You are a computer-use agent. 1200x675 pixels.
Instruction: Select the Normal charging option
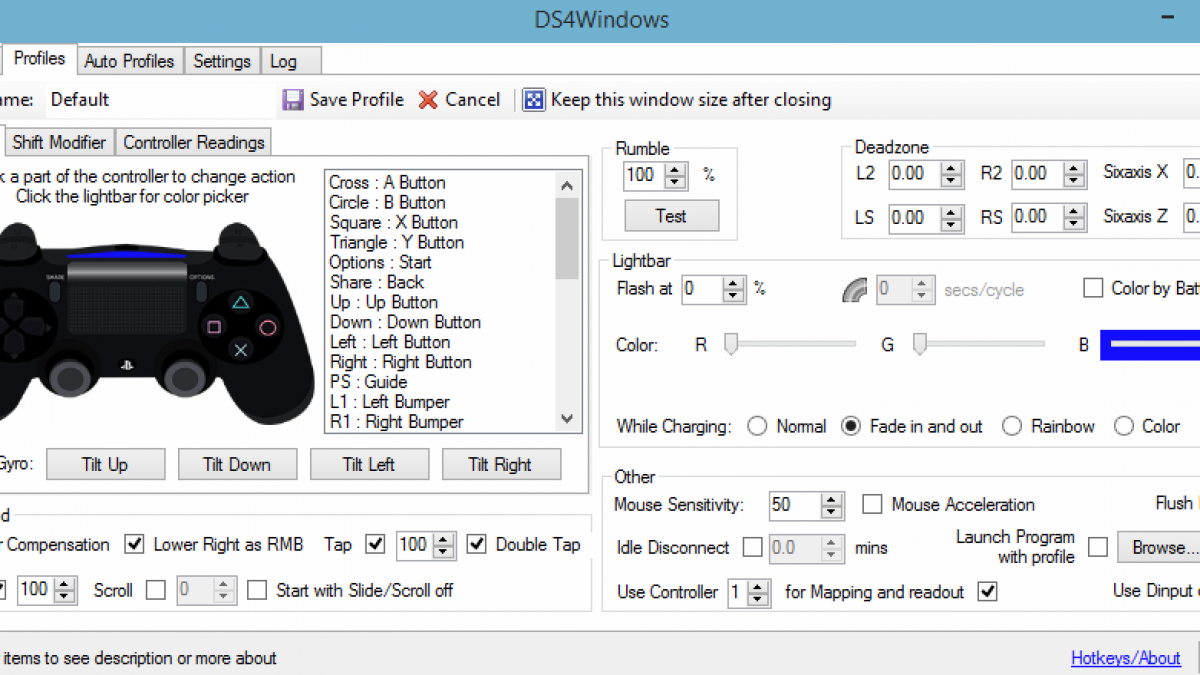click(758, 426)
